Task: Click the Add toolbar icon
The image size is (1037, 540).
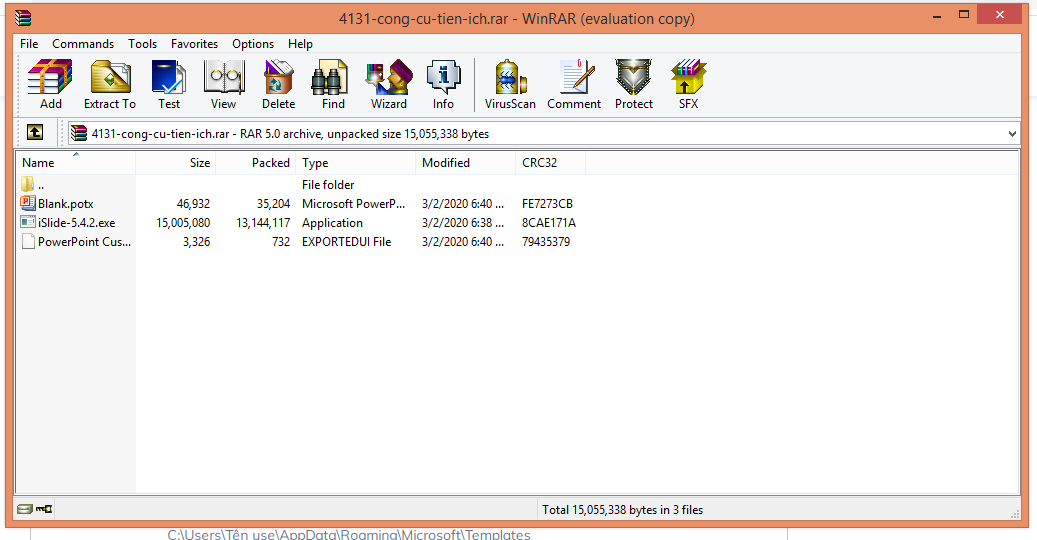Action: [x=50, y=85]
